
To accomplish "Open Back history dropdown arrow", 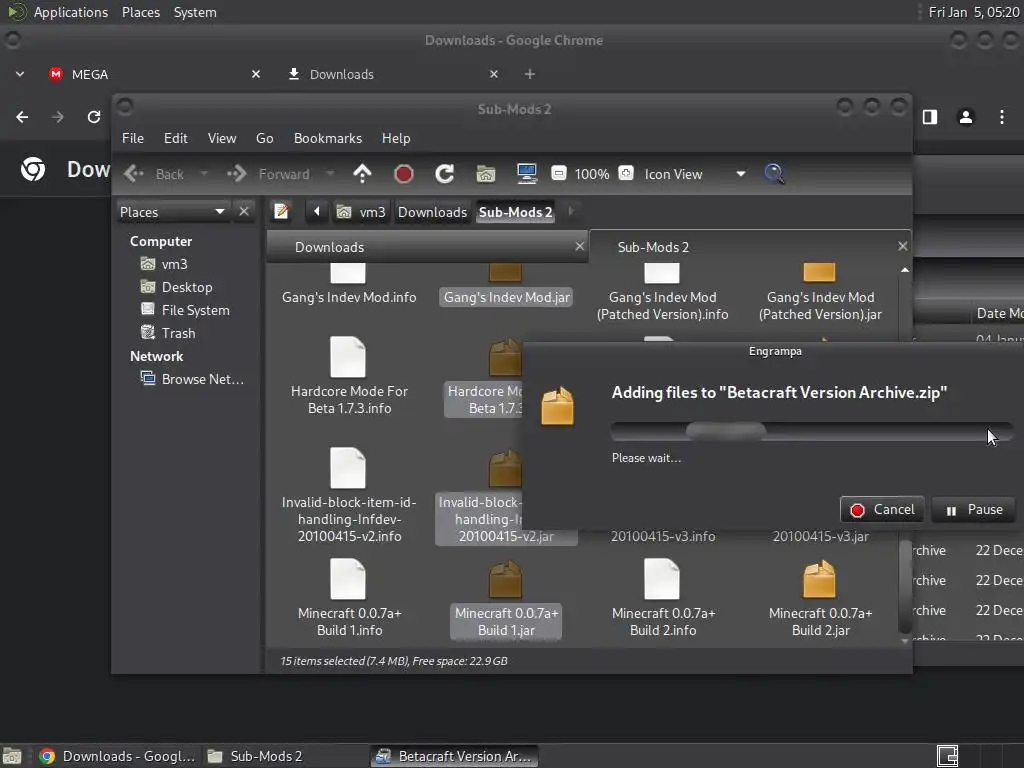I will click(x=204, y=174).
